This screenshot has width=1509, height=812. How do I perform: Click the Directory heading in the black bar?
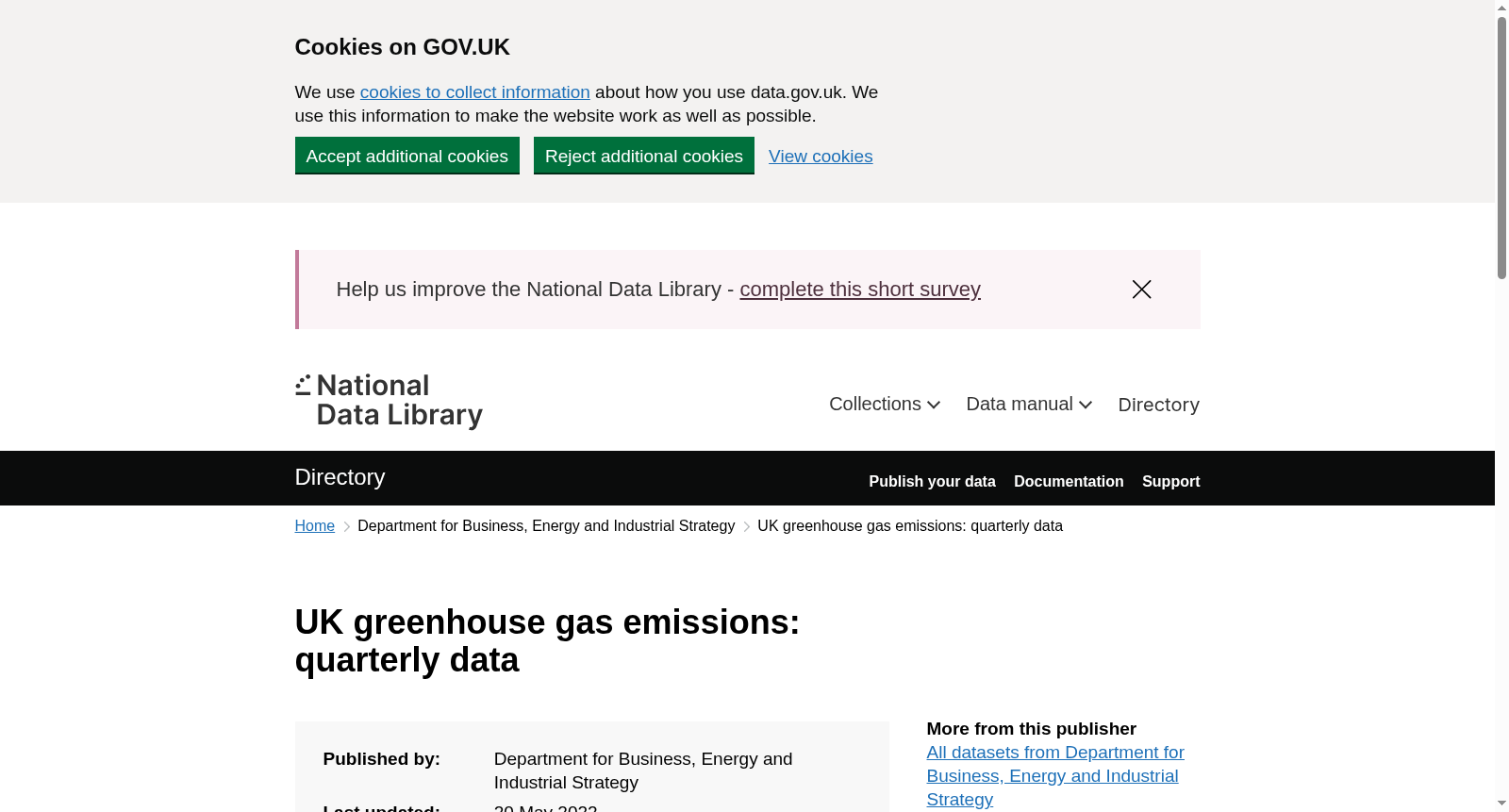tap(340, 477)
